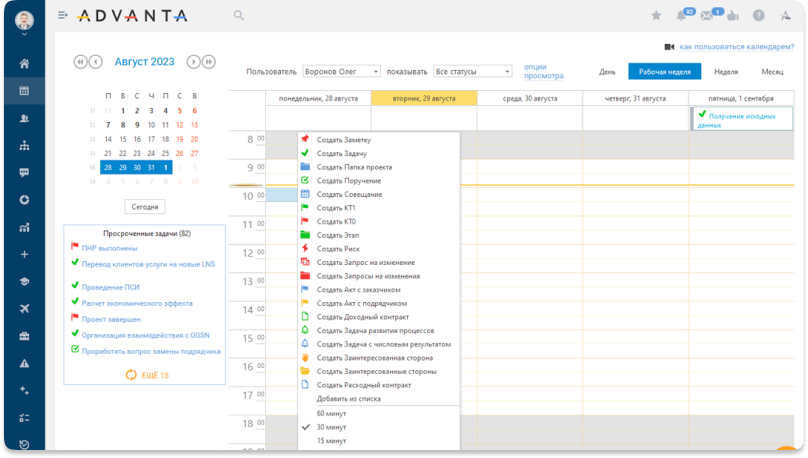Switch to the Месяц view tab

tap(772, 72)
